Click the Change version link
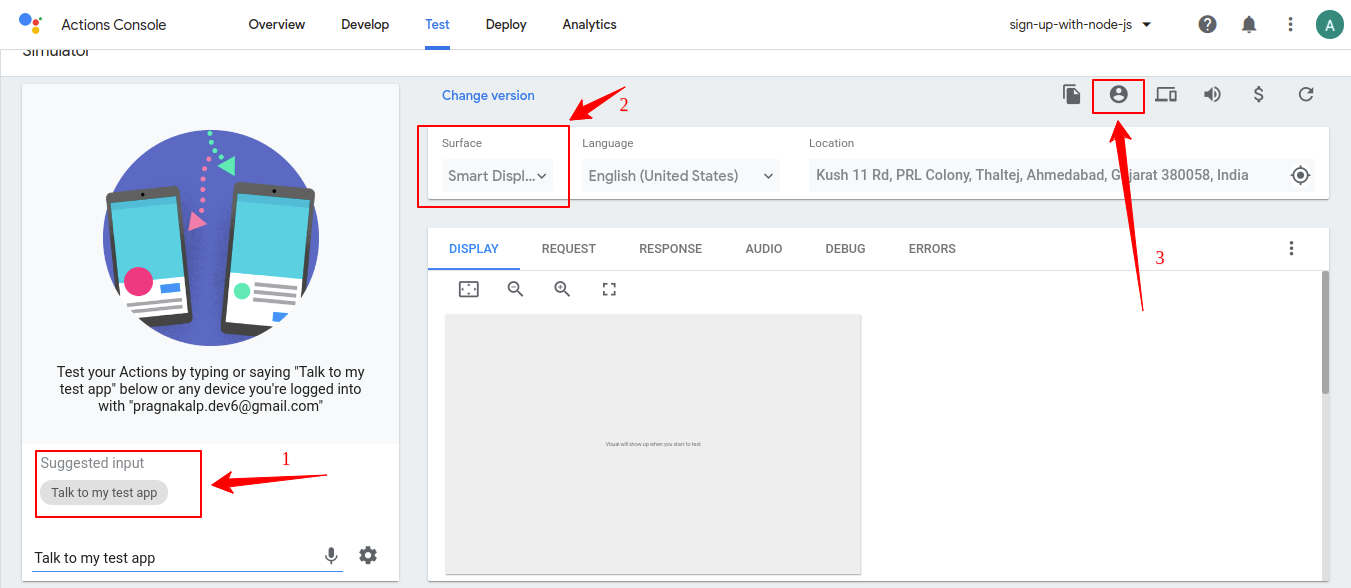Viewport: 1351px width, 588px height. [488, 94]
